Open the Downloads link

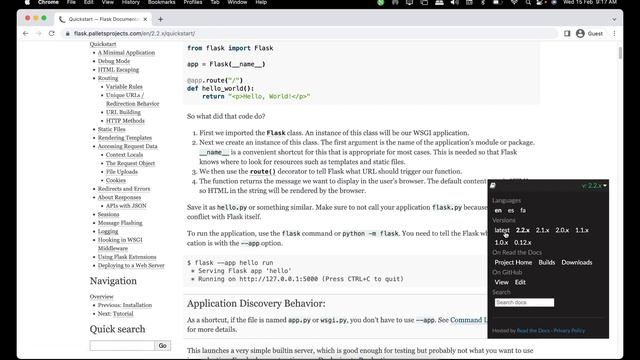tap(577, 262)
